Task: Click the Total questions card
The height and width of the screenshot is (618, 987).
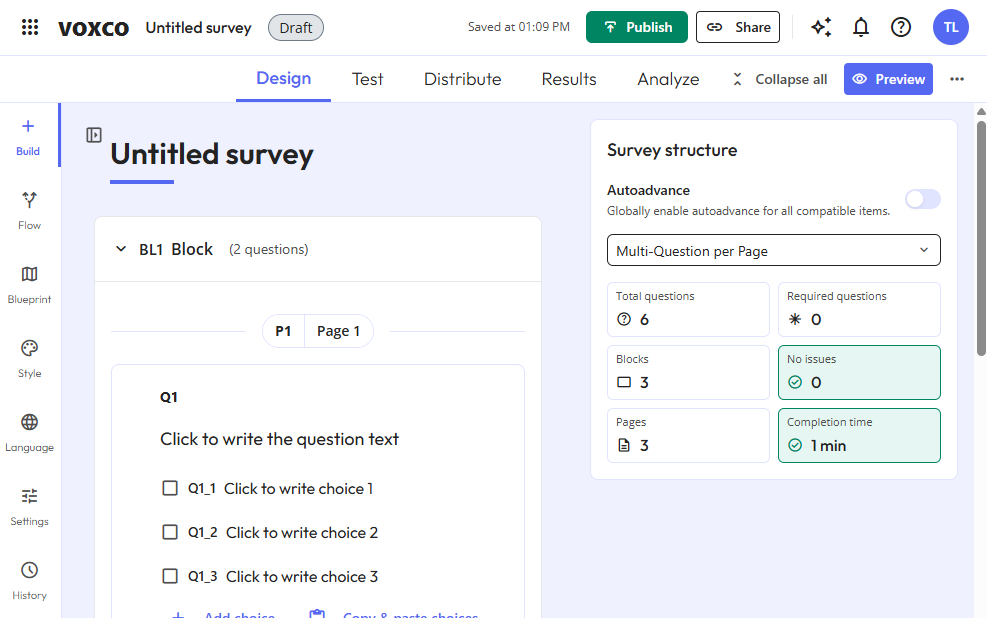Action: [x=688, y=309]
